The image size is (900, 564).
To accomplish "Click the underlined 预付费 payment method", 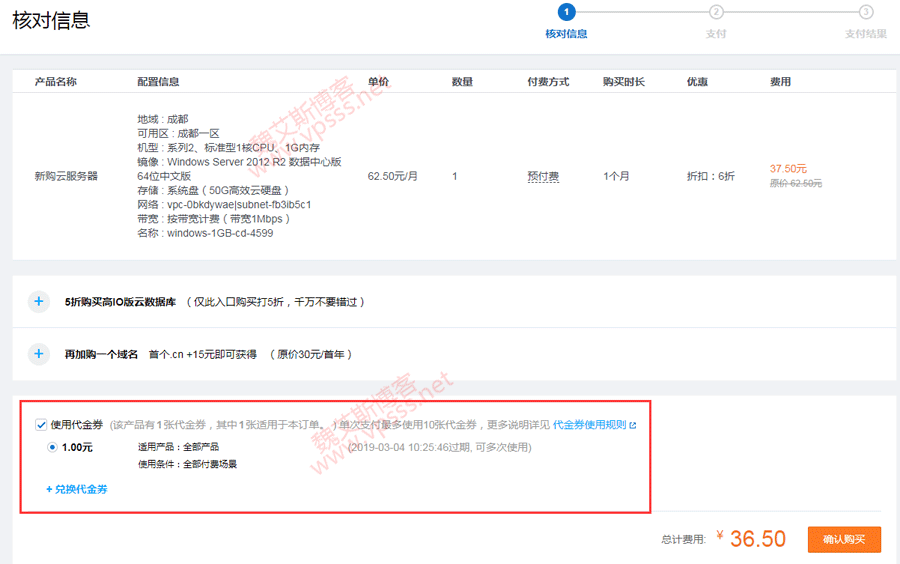I will click(543, 176).
